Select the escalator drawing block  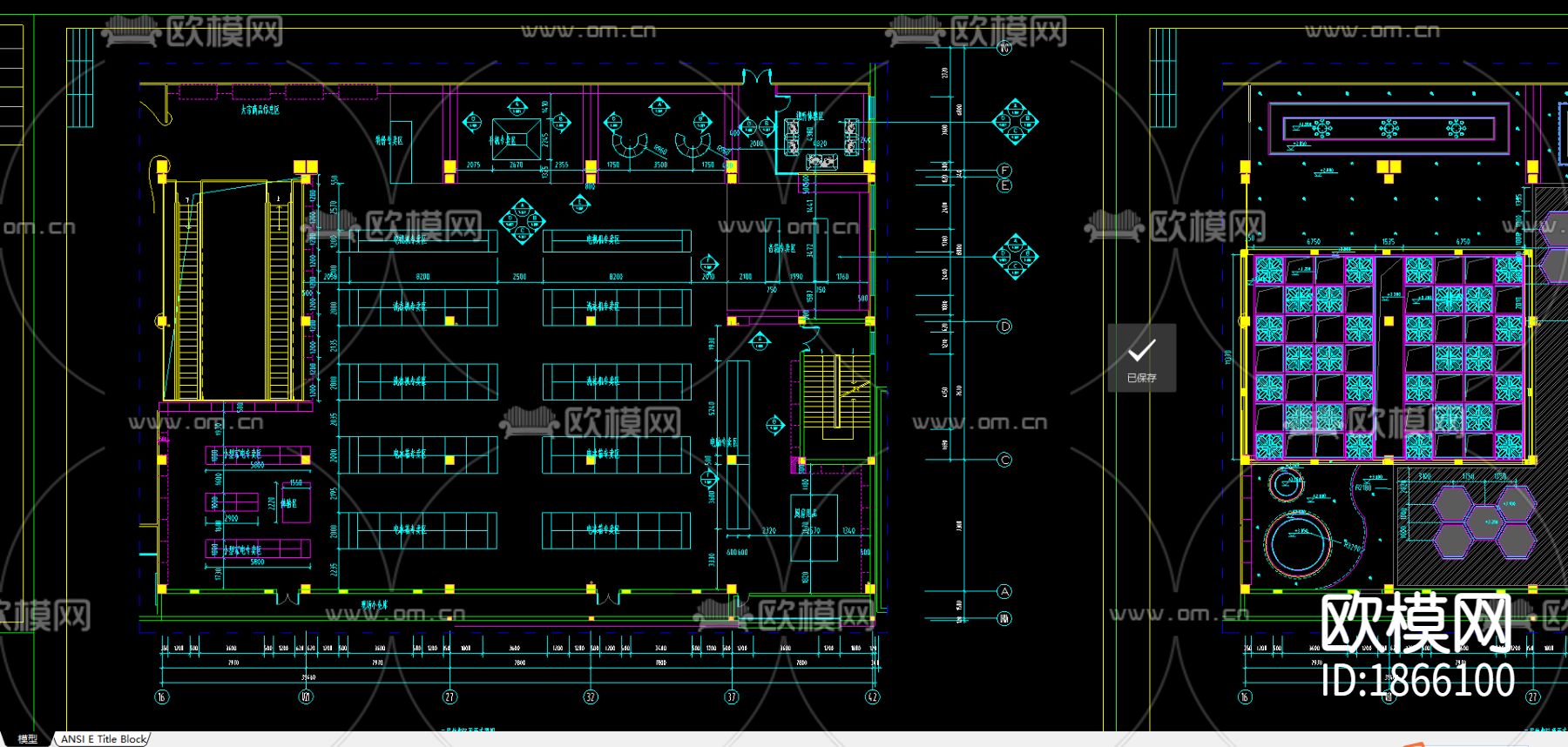[x=235, y=289]
